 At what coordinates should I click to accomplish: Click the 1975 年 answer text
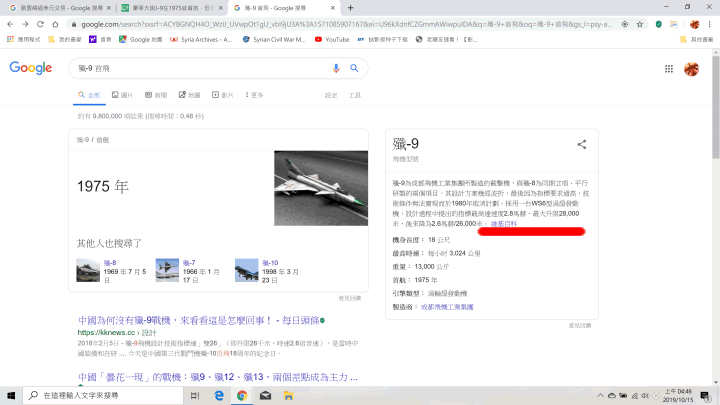pos(103,186)
